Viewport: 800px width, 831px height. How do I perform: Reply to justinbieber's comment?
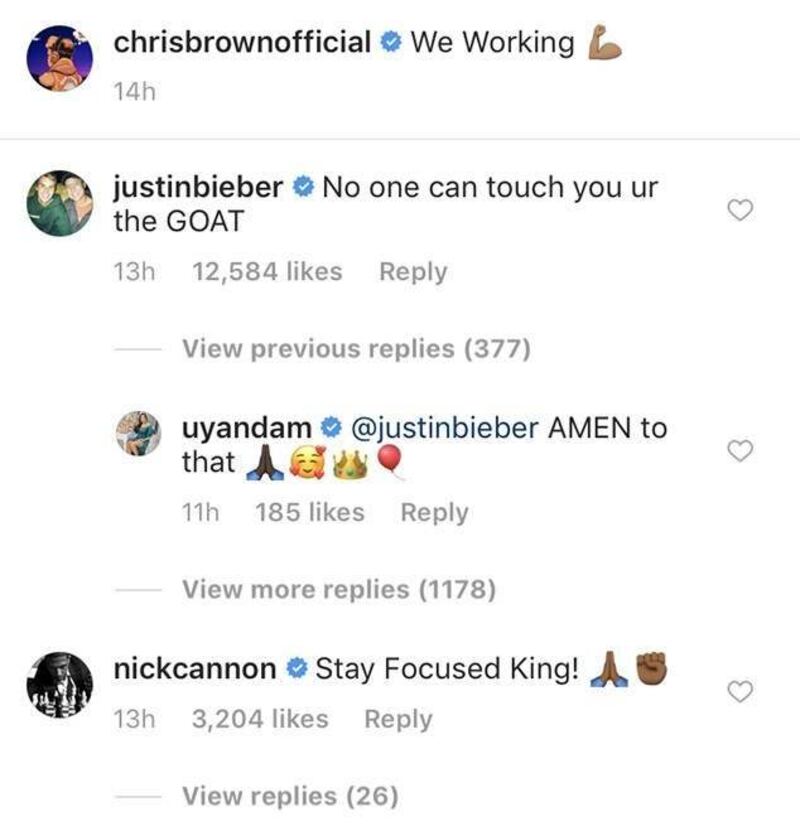413,272
